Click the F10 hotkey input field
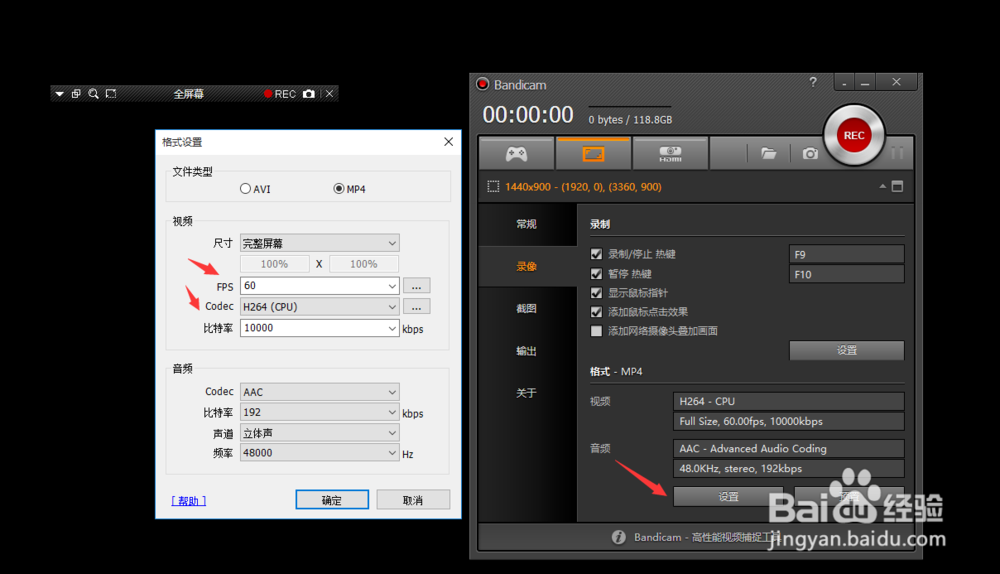Viewport: 1000px width, 574px height. pyautogui.click(x=847, y=274)
